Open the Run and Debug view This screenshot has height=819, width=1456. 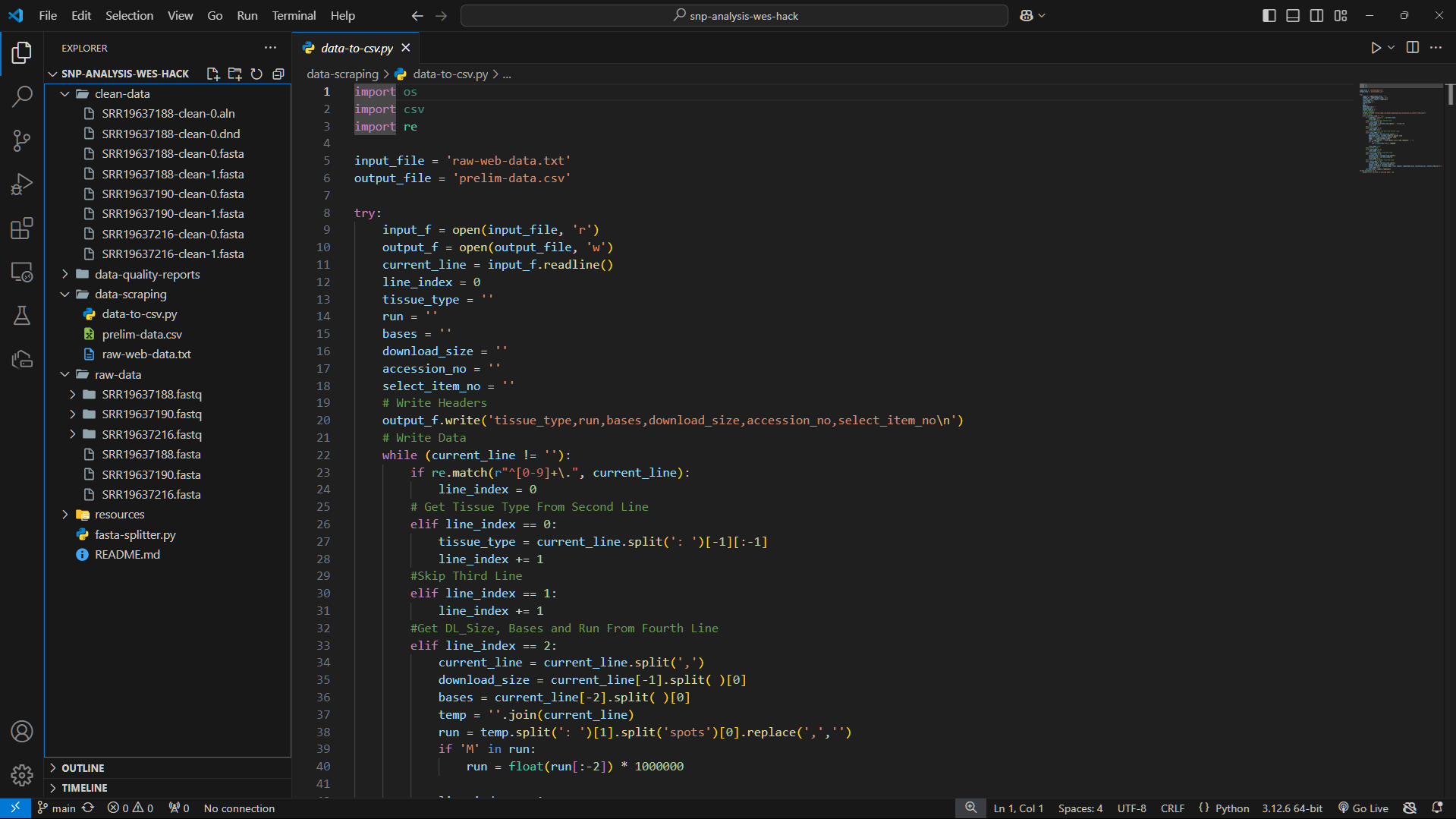coord(22,184)
